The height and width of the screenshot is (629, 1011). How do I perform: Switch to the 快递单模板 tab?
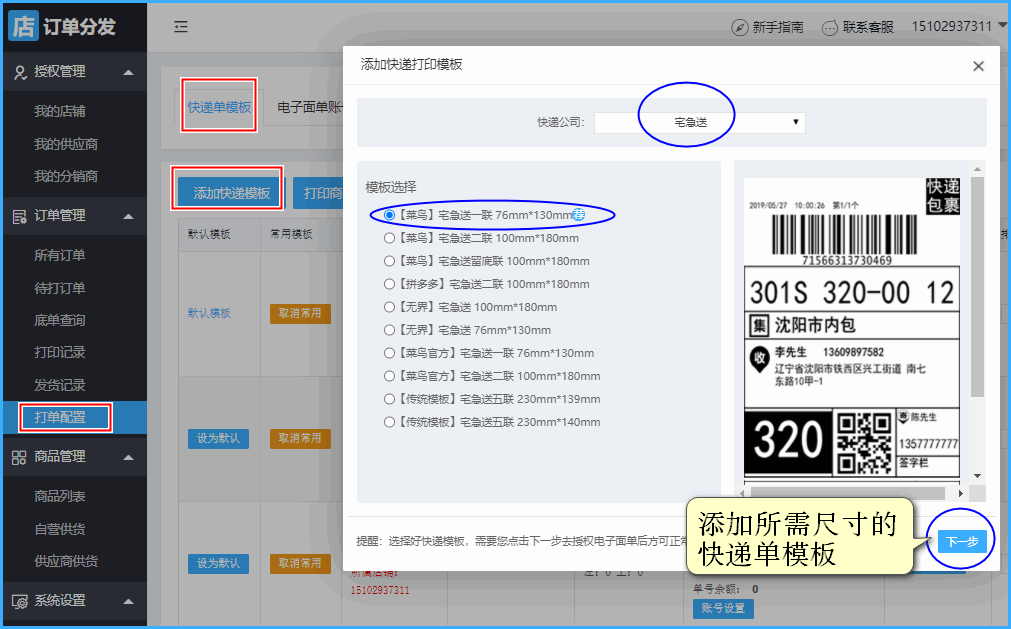(x=219, y=107)
